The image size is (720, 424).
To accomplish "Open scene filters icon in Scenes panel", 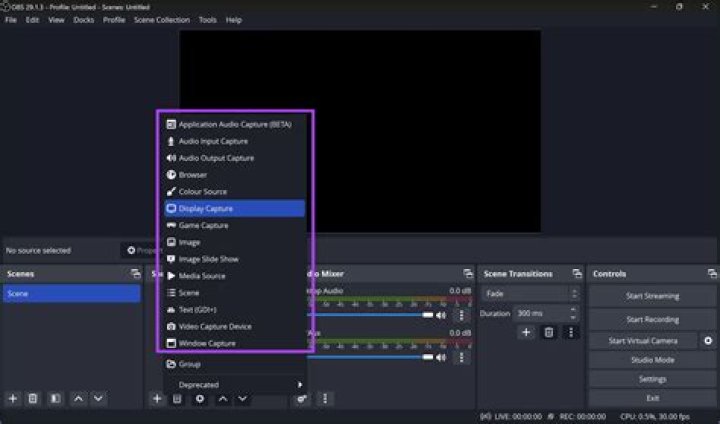I will [x=55, y=398].
